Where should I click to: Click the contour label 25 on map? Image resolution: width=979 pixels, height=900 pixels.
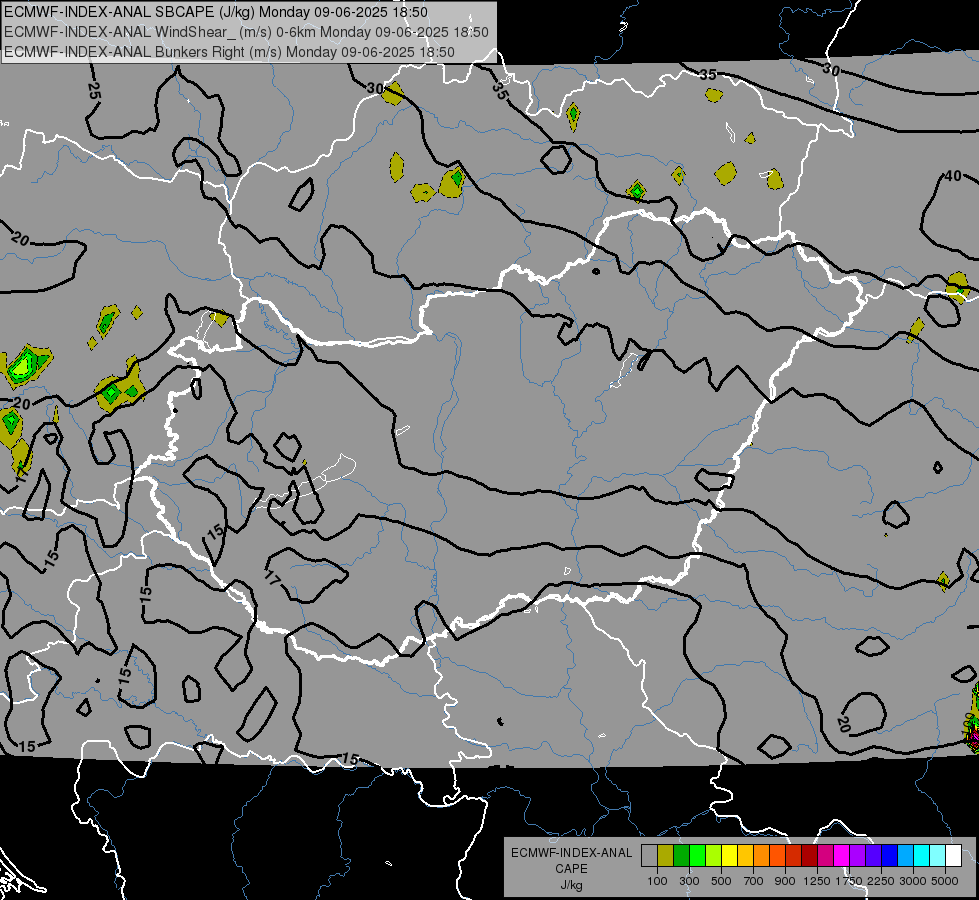click(93, 91)
